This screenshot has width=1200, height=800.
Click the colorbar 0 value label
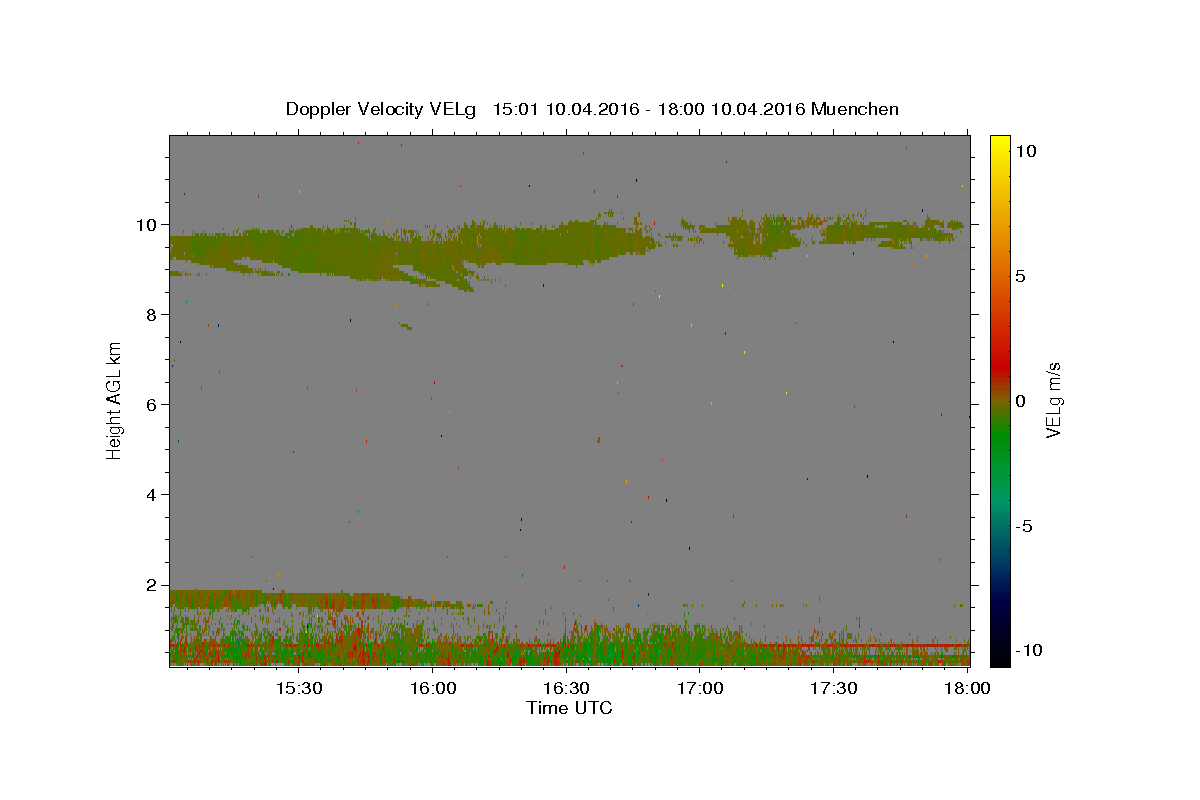coord(1020,401)
